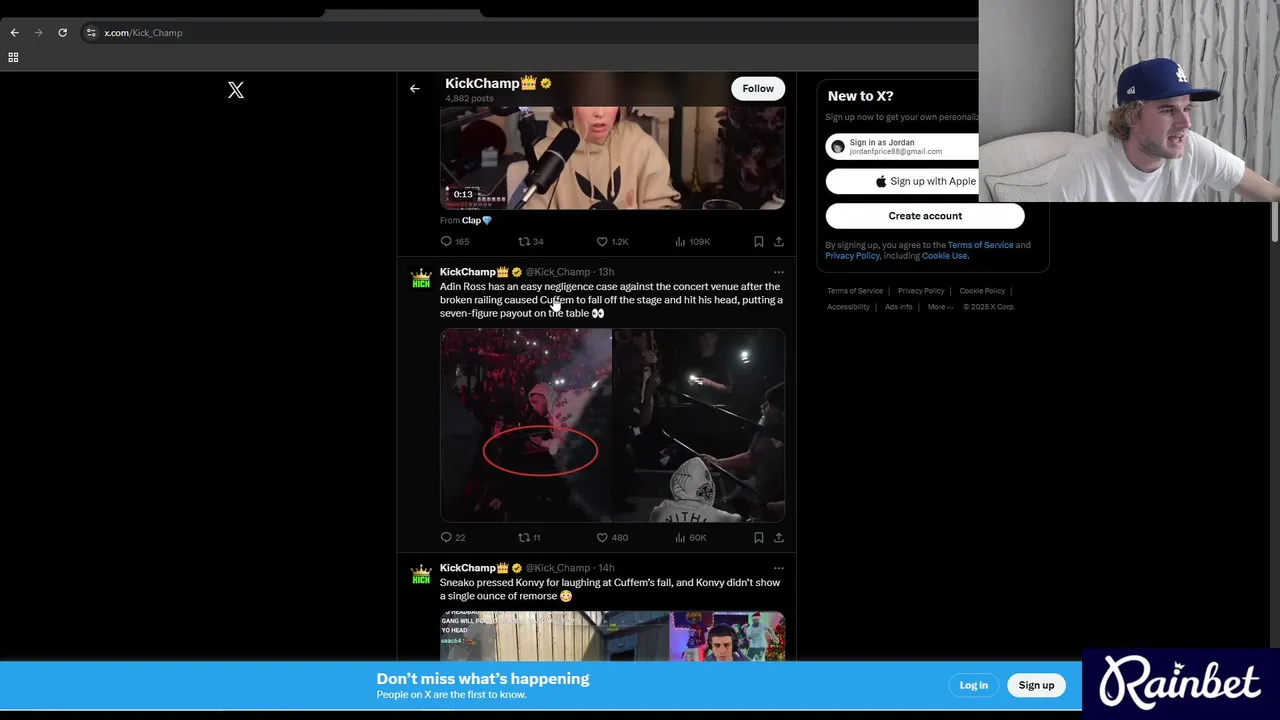Click KickChamp avatar on the Sneako post
This screenshot has width=1280, height=720.
pos(421,575)
